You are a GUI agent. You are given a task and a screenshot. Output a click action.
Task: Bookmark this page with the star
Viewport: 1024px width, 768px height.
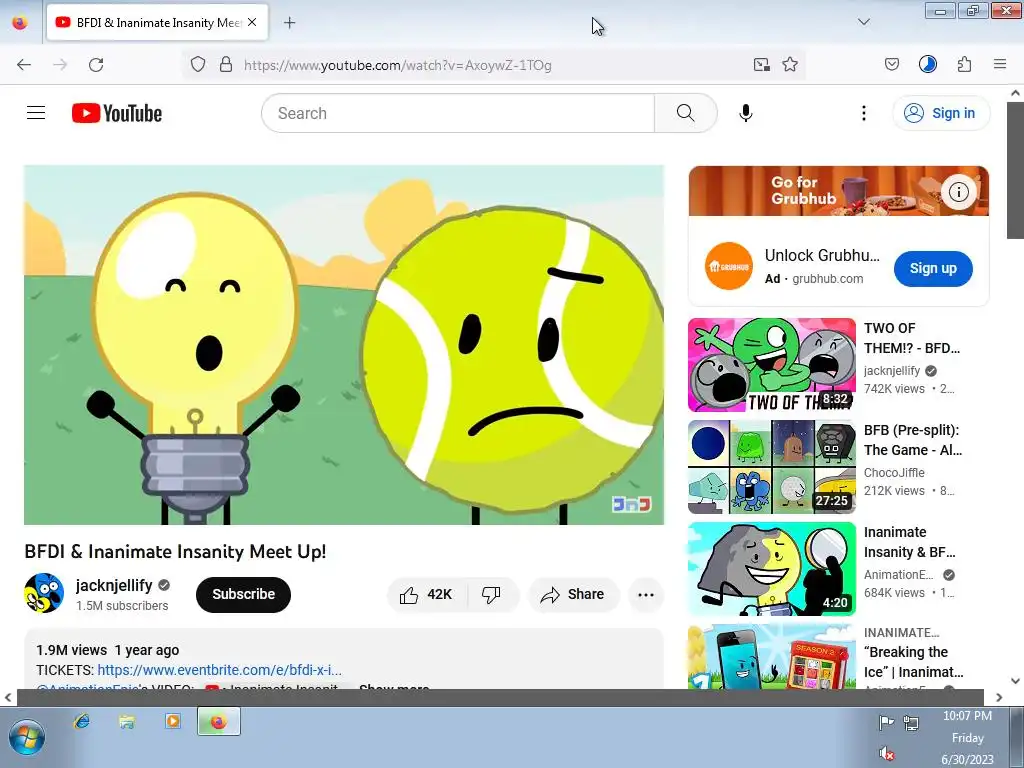point(790,64)
